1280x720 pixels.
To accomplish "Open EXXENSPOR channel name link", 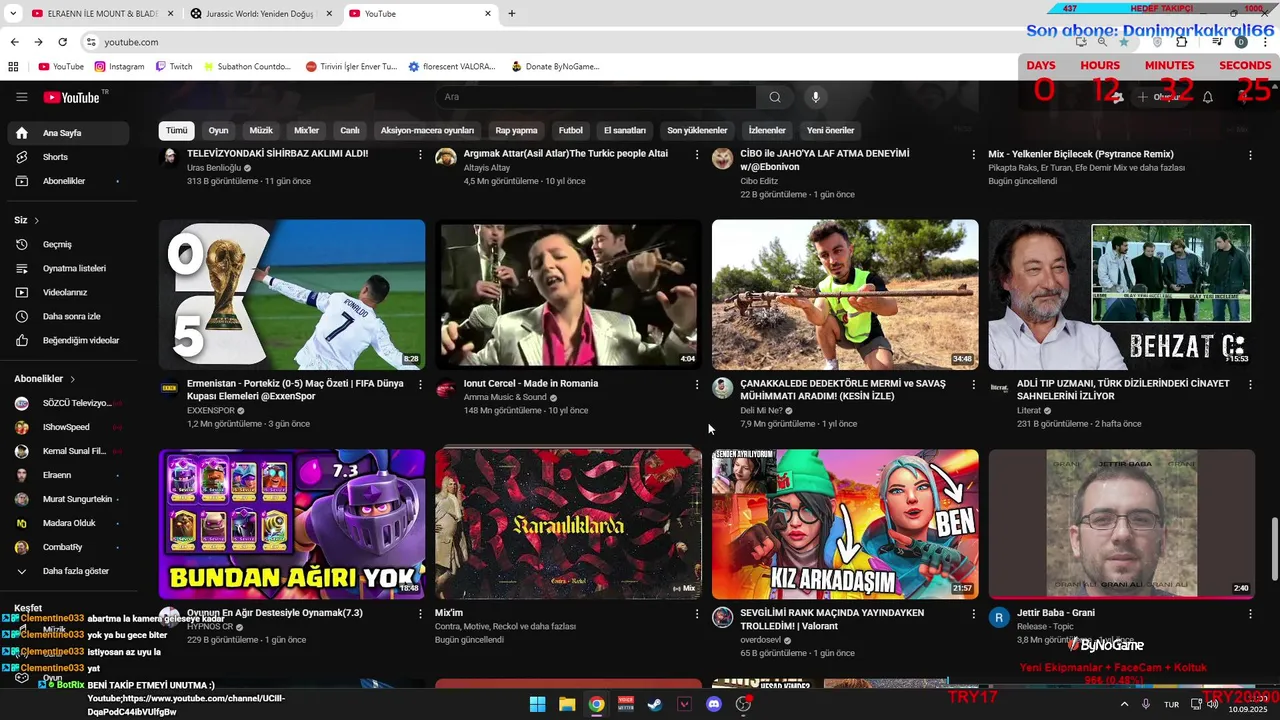I will click(x=211, y=411).
